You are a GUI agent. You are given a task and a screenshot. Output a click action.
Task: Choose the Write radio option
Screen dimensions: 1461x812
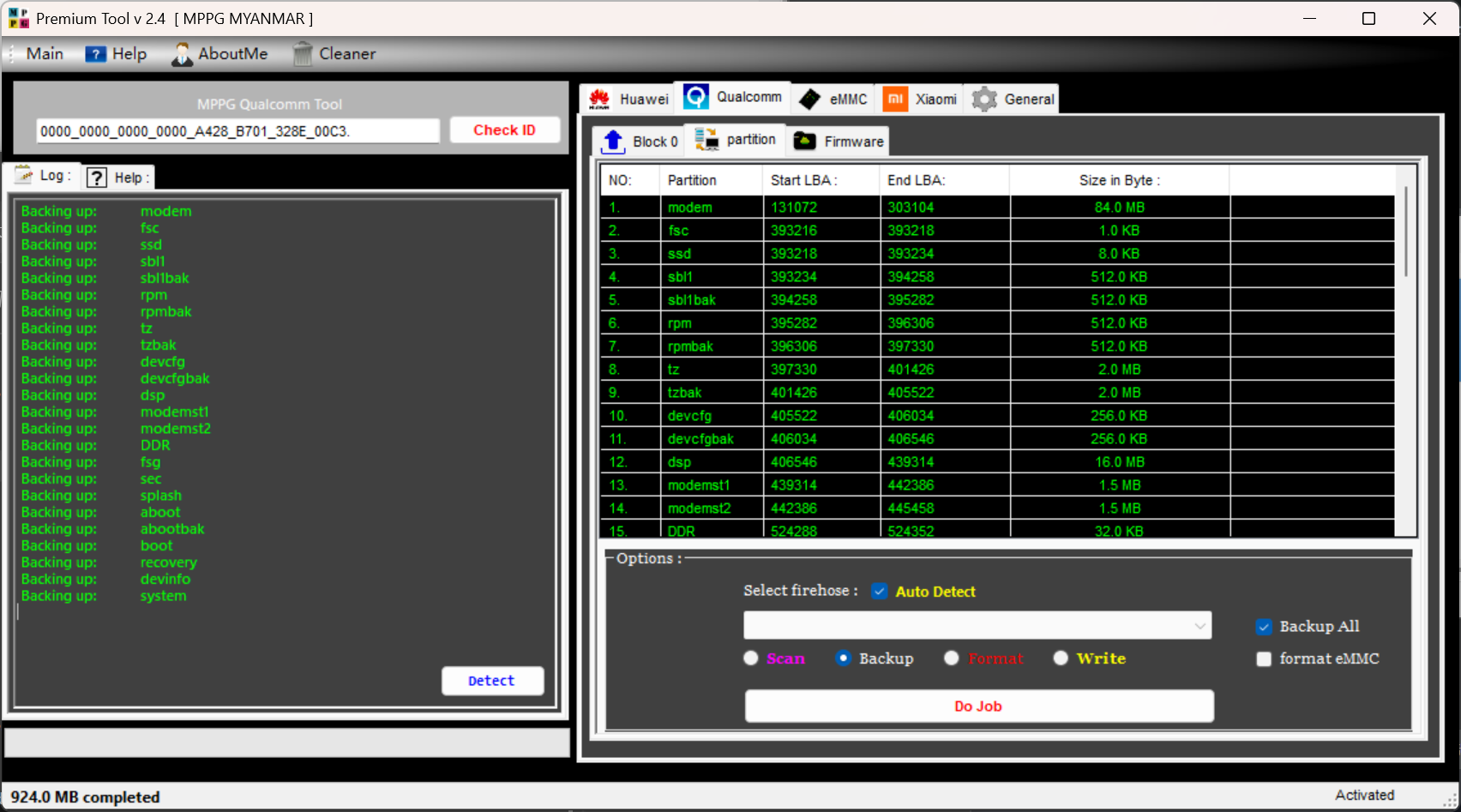click(x=1061, y=659)
